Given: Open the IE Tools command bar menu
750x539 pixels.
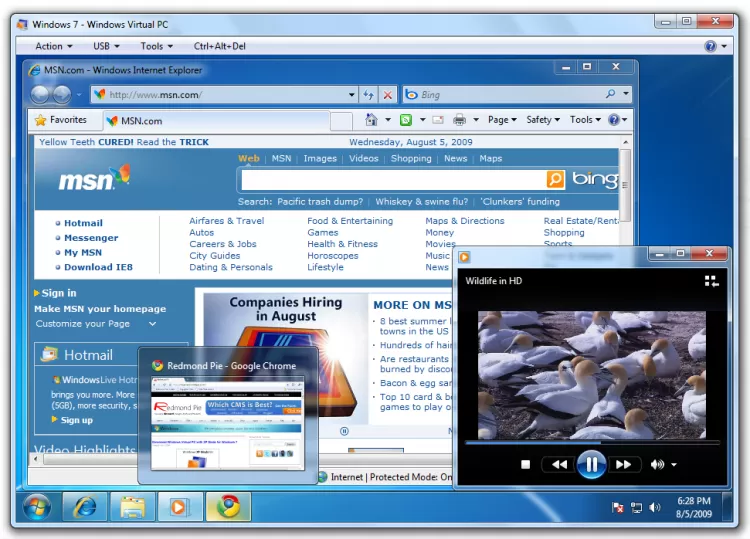Looking at the screenshot, I should click(x=585, y=120).
